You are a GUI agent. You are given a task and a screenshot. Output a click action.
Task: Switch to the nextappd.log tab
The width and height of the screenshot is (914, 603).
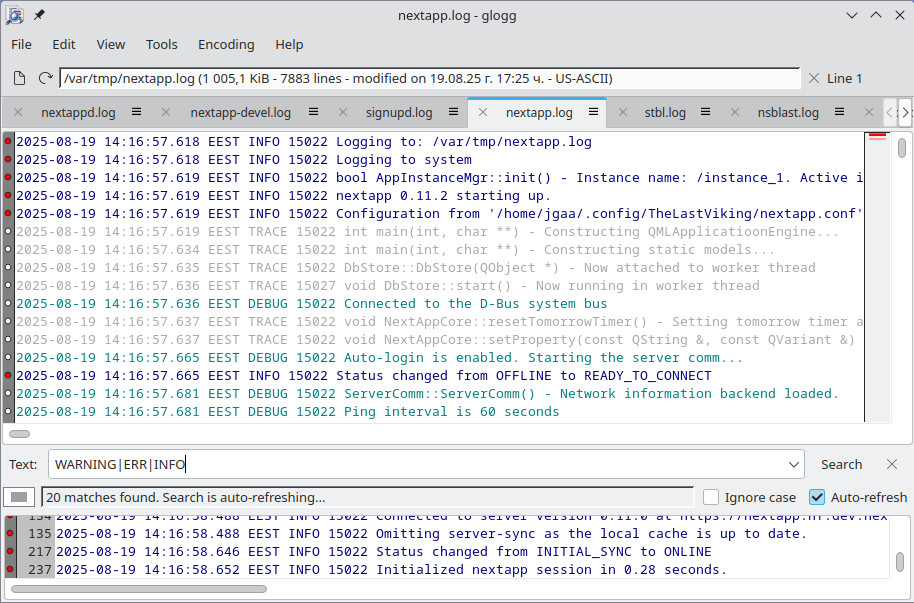click(78, 113)
